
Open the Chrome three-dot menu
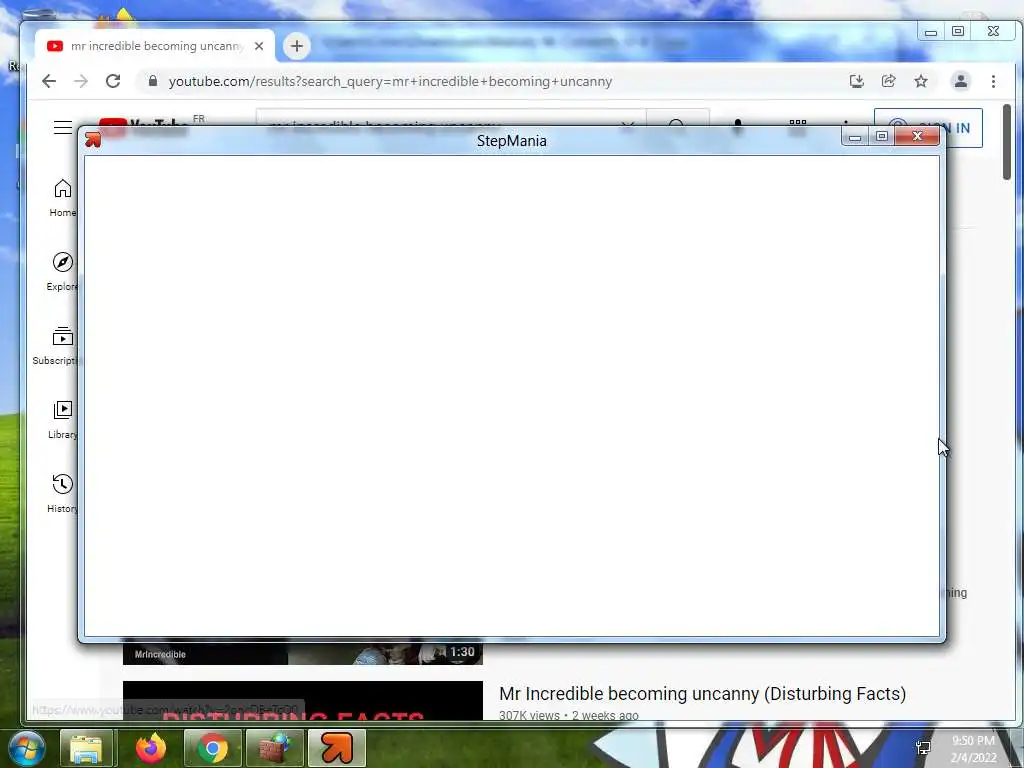[x=993, y=81]
